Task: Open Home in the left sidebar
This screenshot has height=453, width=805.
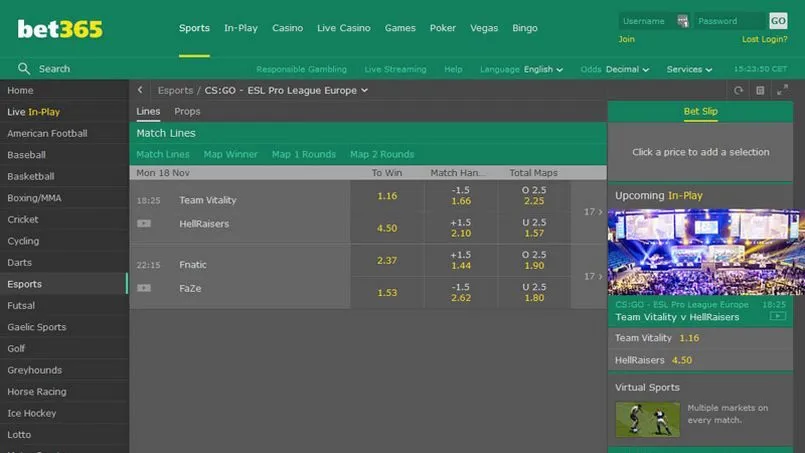Action: point(64,90)
